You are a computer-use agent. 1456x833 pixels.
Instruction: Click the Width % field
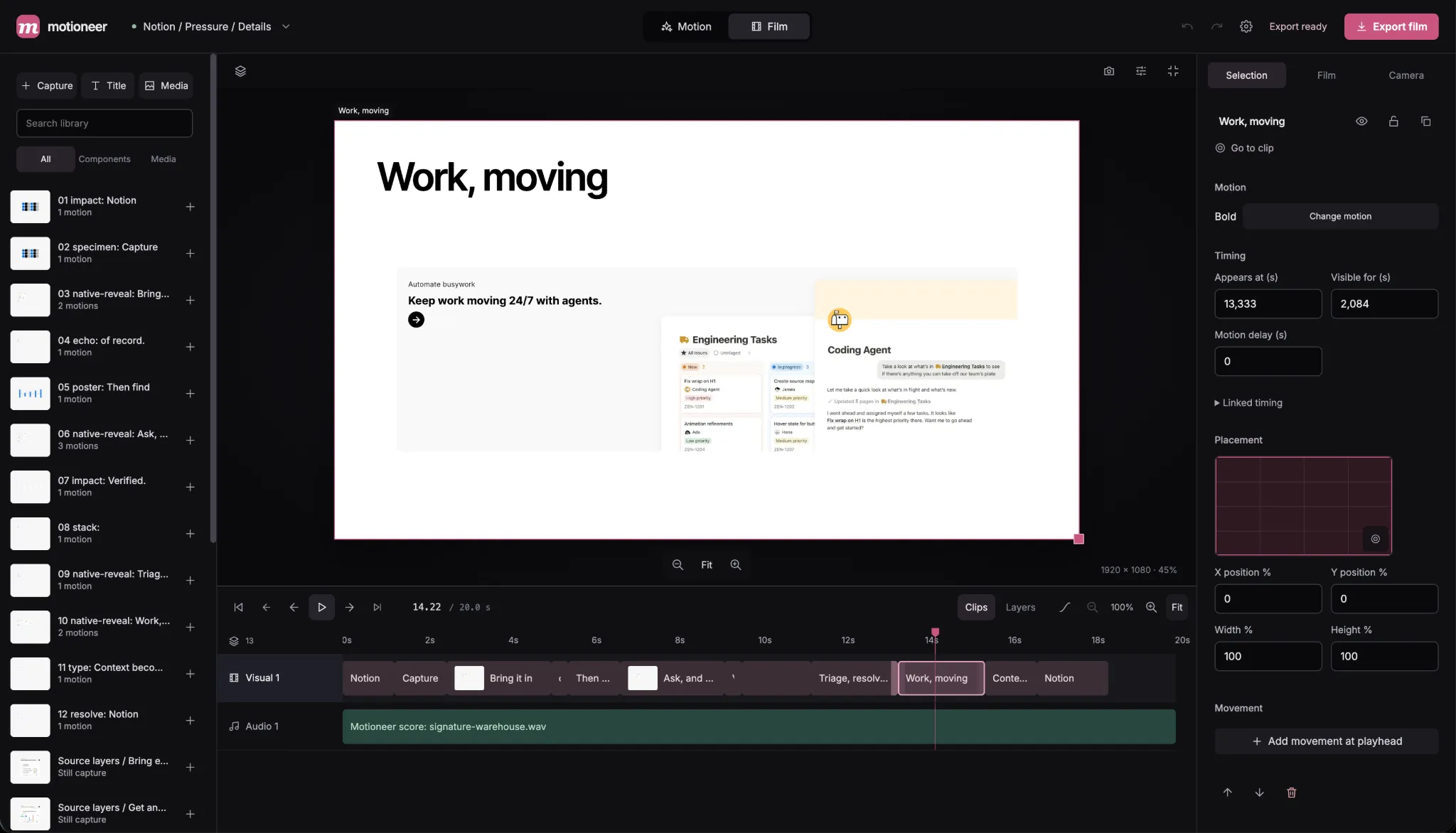point(1268,656)
